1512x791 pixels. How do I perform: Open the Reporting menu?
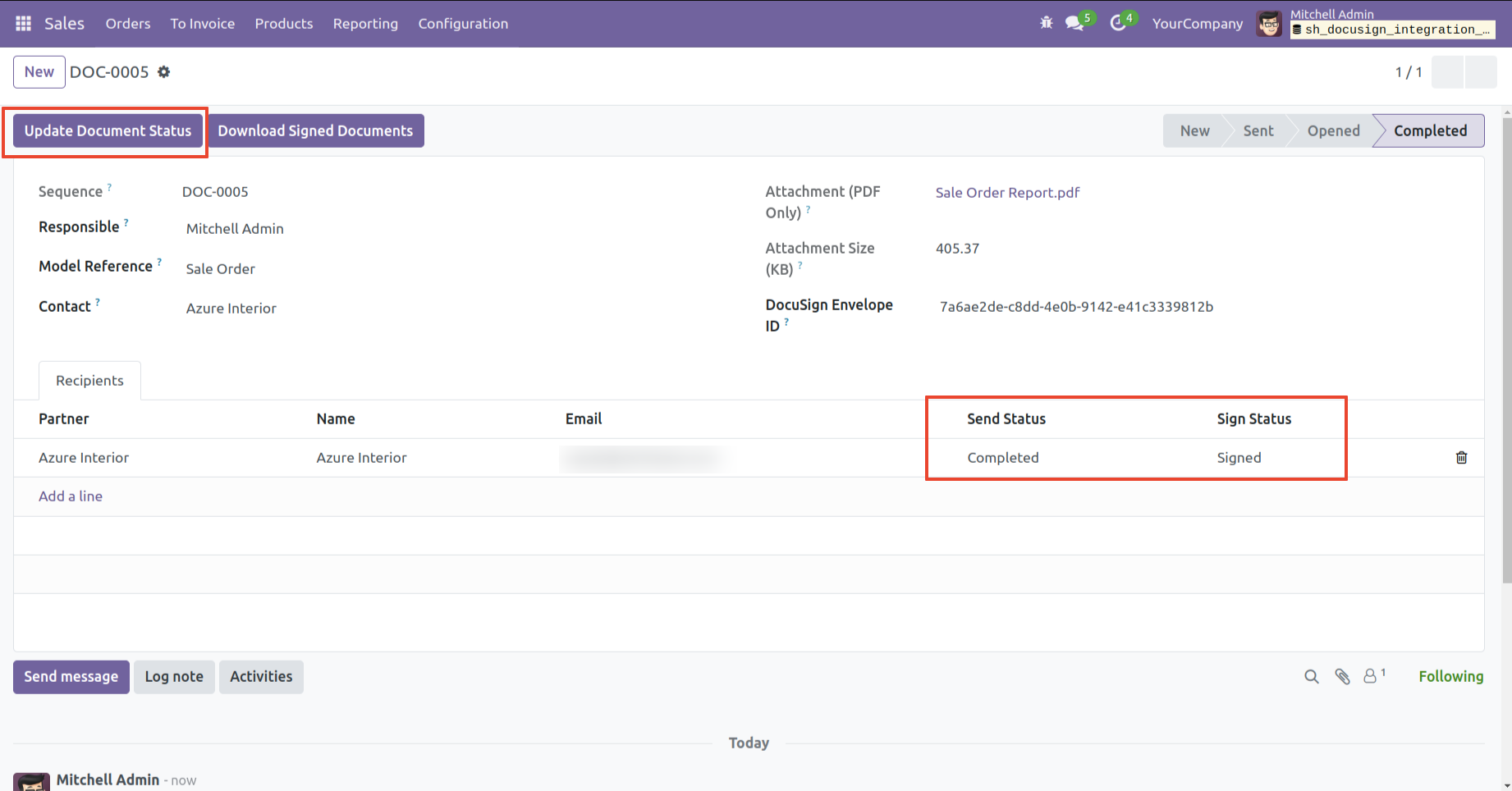(x=365, y=24)
